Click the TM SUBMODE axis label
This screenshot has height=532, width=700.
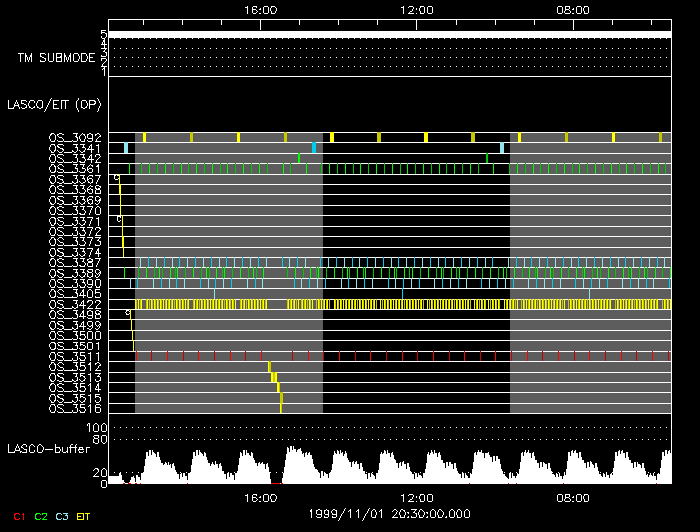56,58
